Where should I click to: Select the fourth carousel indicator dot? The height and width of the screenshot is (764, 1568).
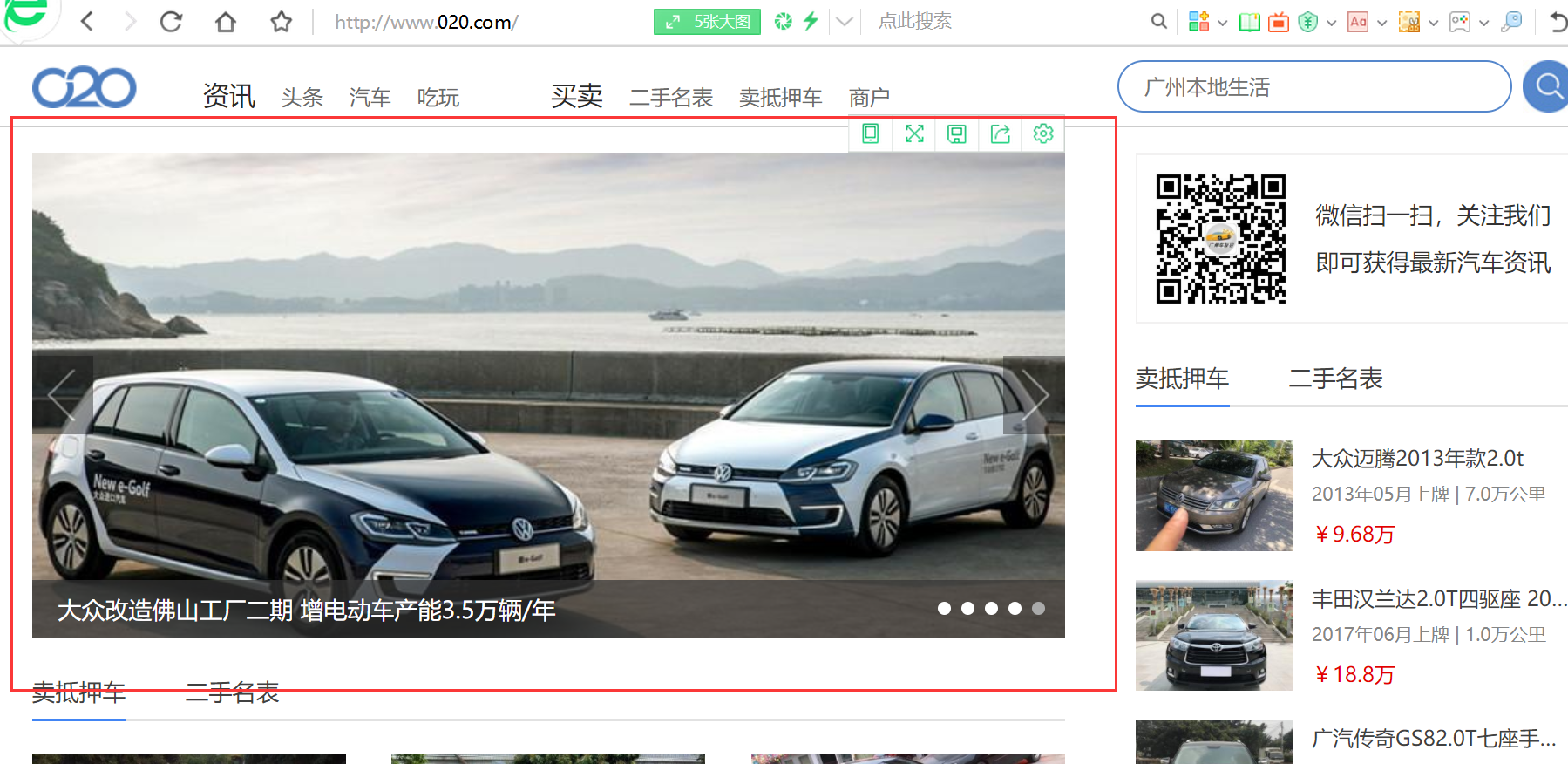click(1015, 609)
